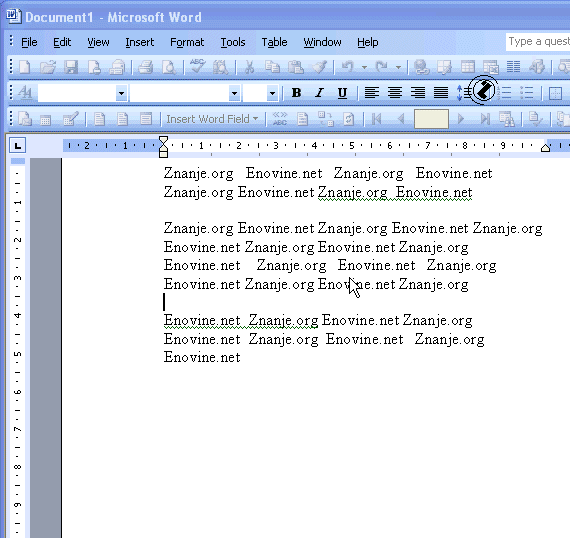Open Mail Merge Recipients icon
This screenshot has width=570, height=538.
(x=71, y=119)
